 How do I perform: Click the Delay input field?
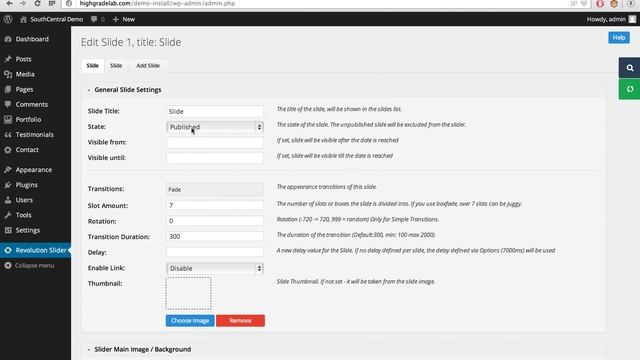click(x=215, y=252)
